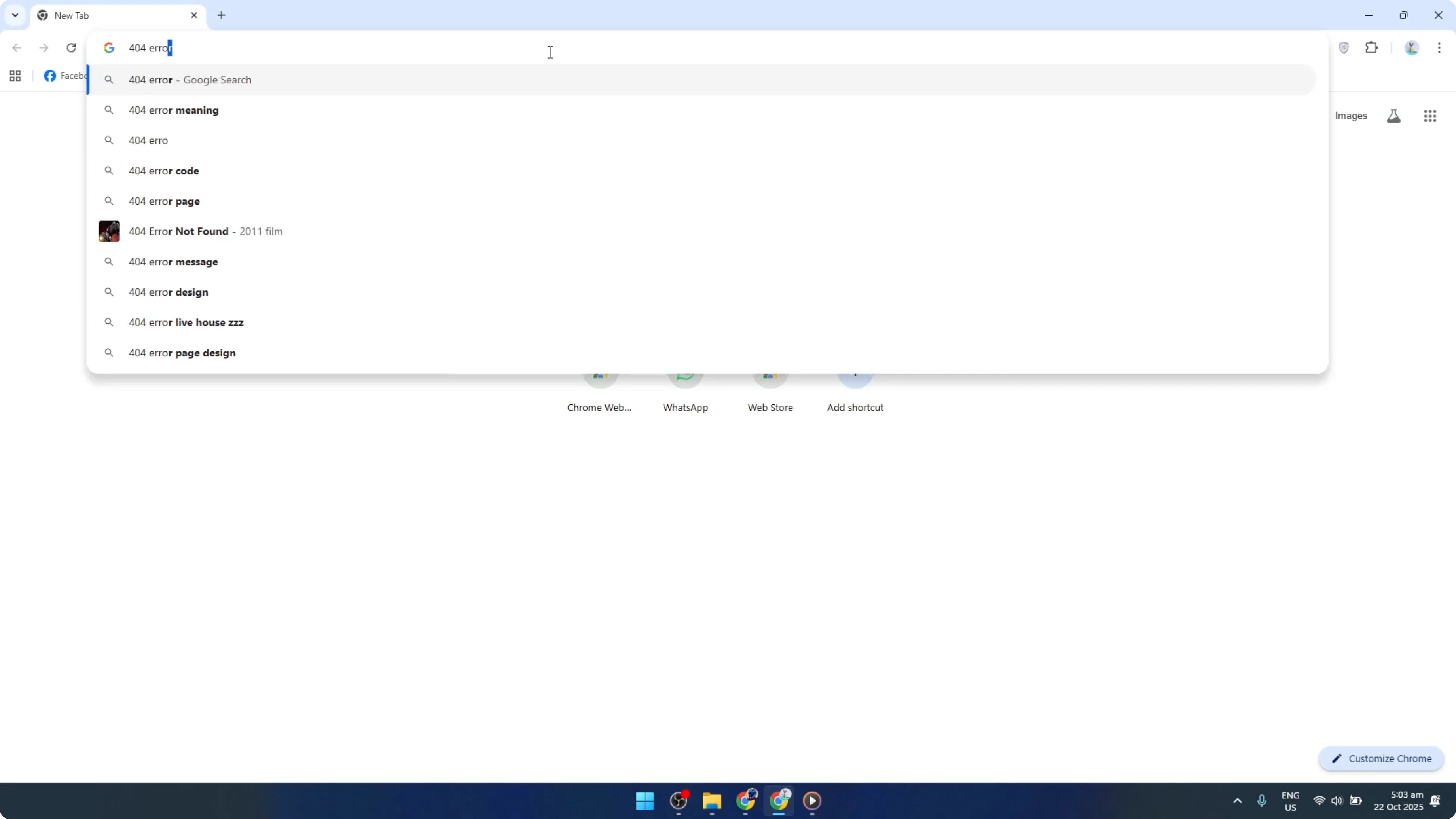This screenshot has width=1456, height=819.
Task: Reload the current page
Action: 71,47
